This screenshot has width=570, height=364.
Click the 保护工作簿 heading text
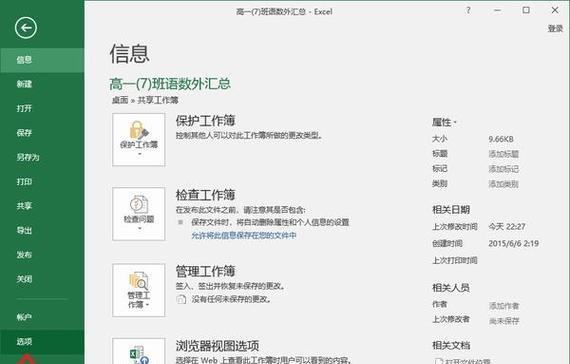pos(205,121)
